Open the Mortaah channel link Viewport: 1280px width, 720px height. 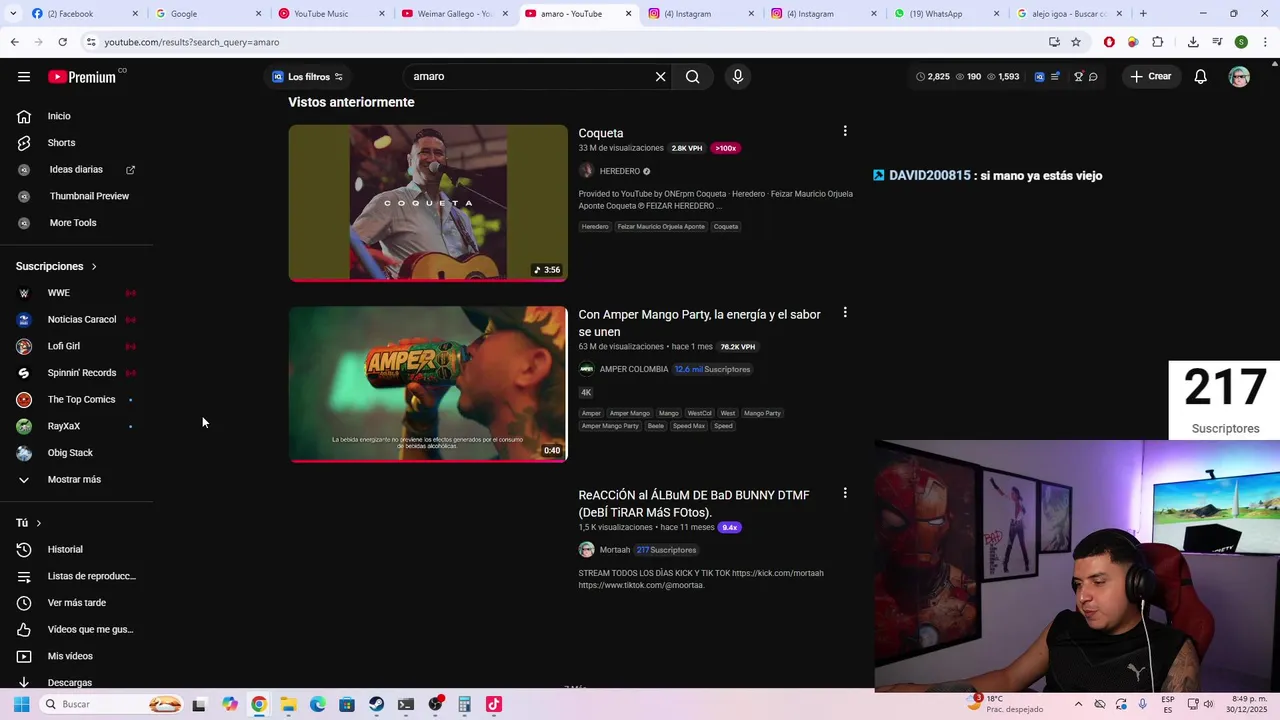[x=614, y=550]
